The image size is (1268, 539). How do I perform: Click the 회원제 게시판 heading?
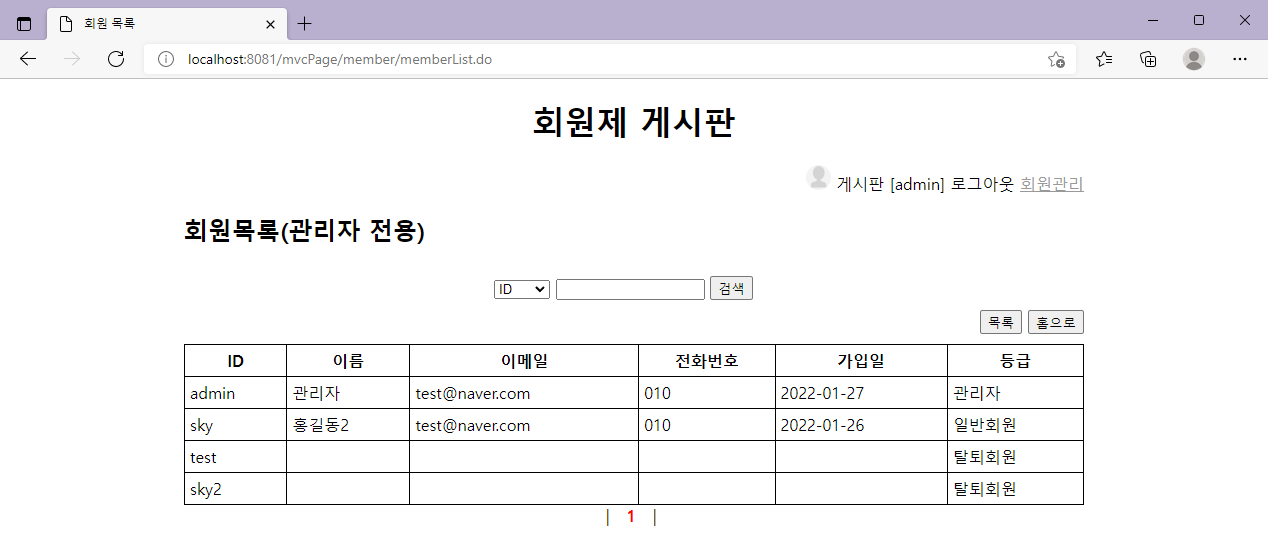click(634, 122)
